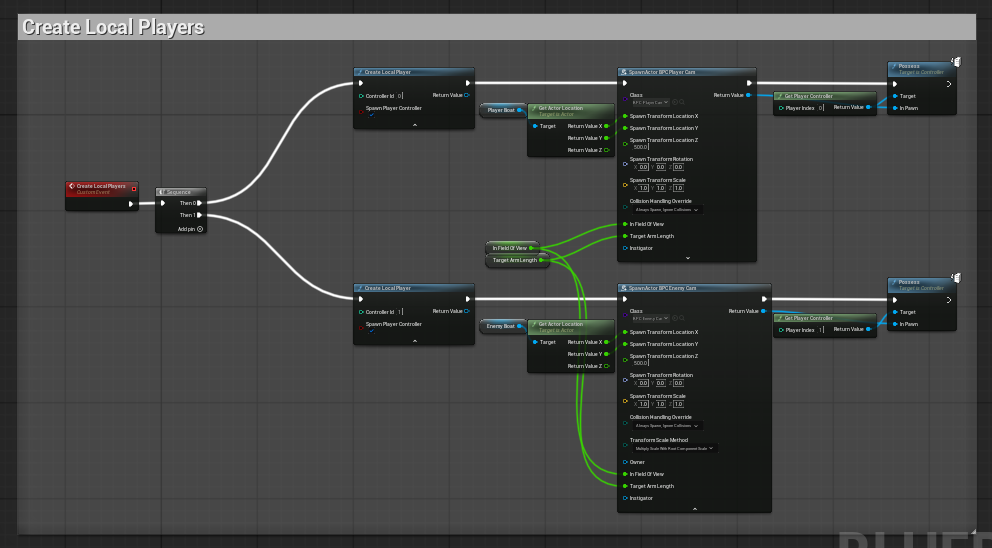Click browse-to-asset magnifier on Enemy Cam Class

(682, 318)
